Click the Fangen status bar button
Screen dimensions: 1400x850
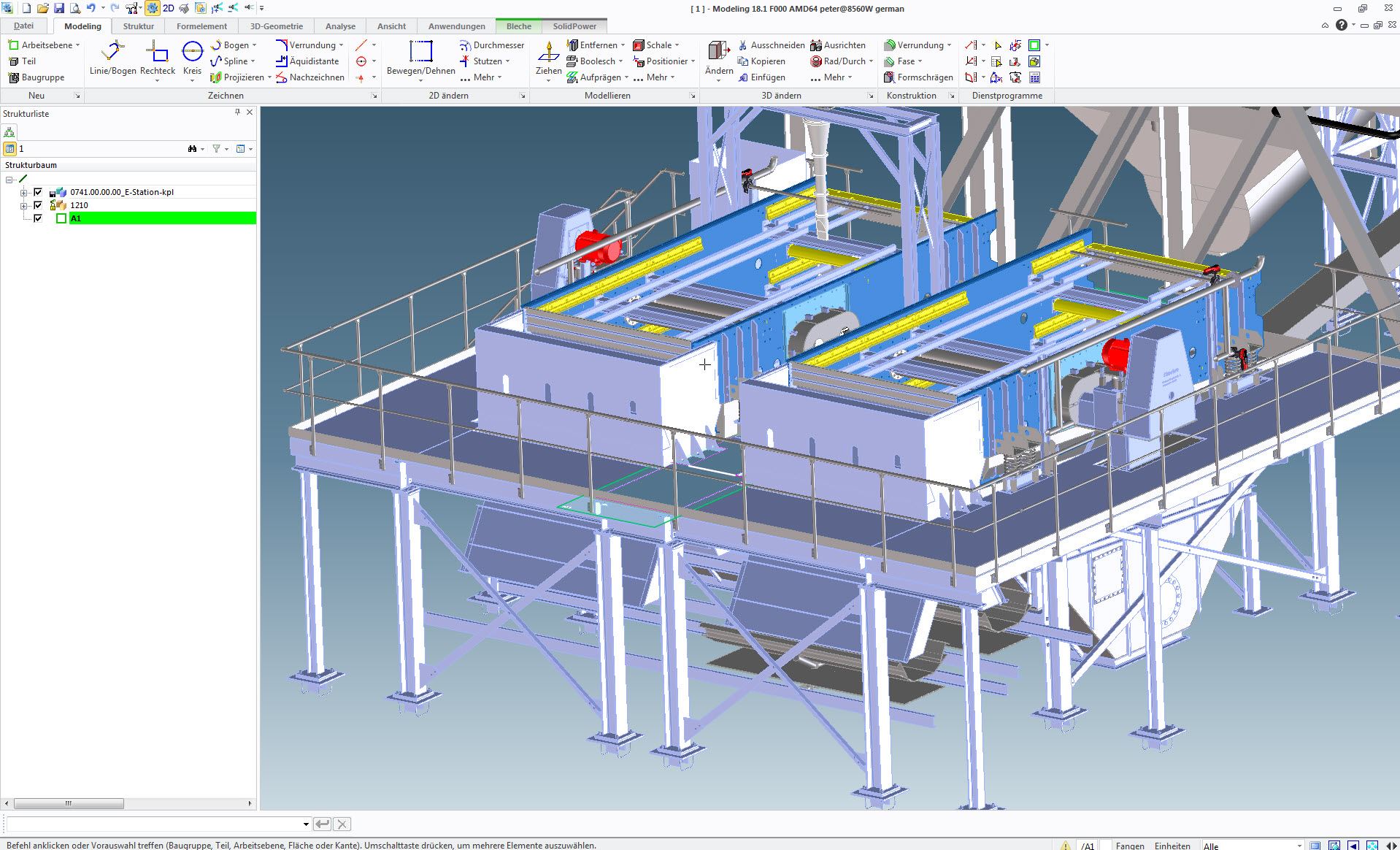(1129, 846)
